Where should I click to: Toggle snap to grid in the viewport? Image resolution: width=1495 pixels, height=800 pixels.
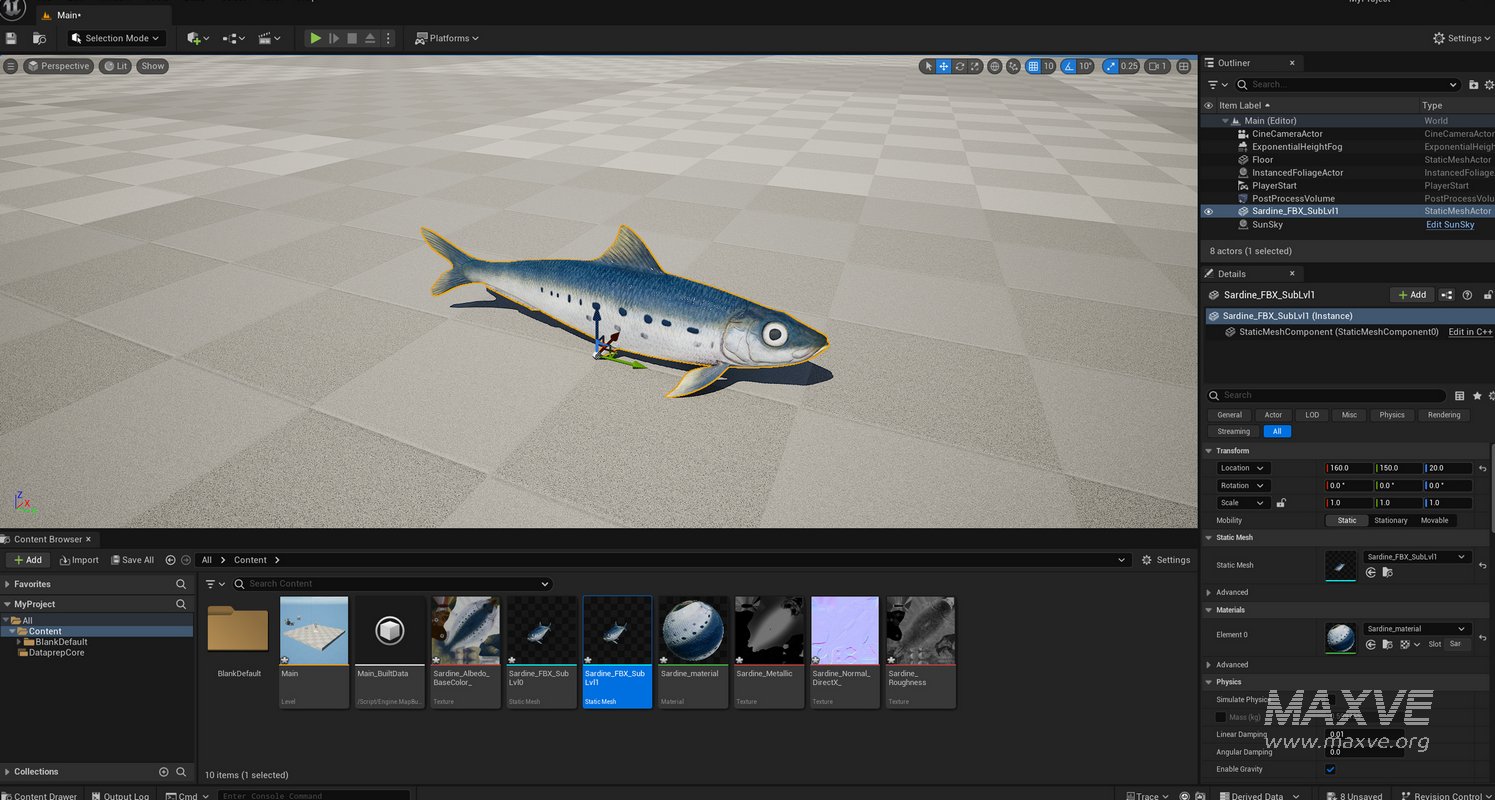(1033, 66)
